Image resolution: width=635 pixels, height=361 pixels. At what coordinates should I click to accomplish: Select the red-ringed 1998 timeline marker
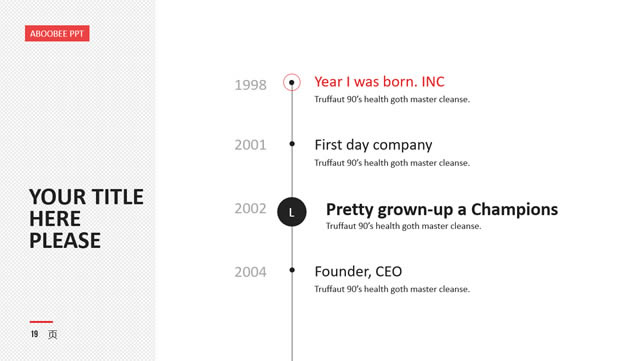click(x=292, y=82)
